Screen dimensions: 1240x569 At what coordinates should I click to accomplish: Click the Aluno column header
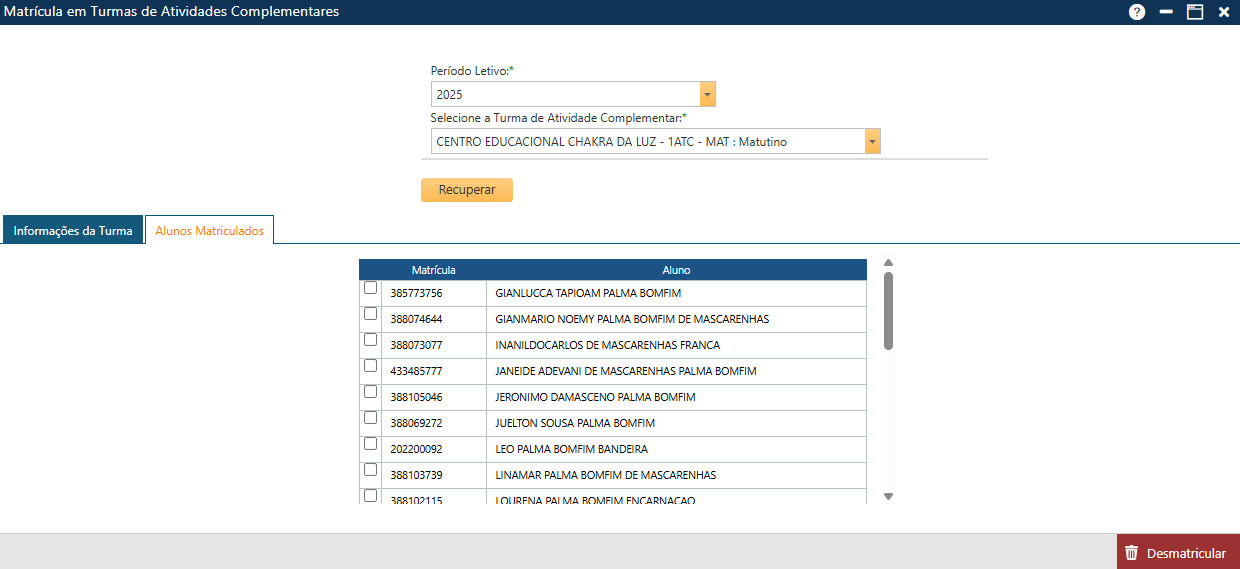(676, 270)
